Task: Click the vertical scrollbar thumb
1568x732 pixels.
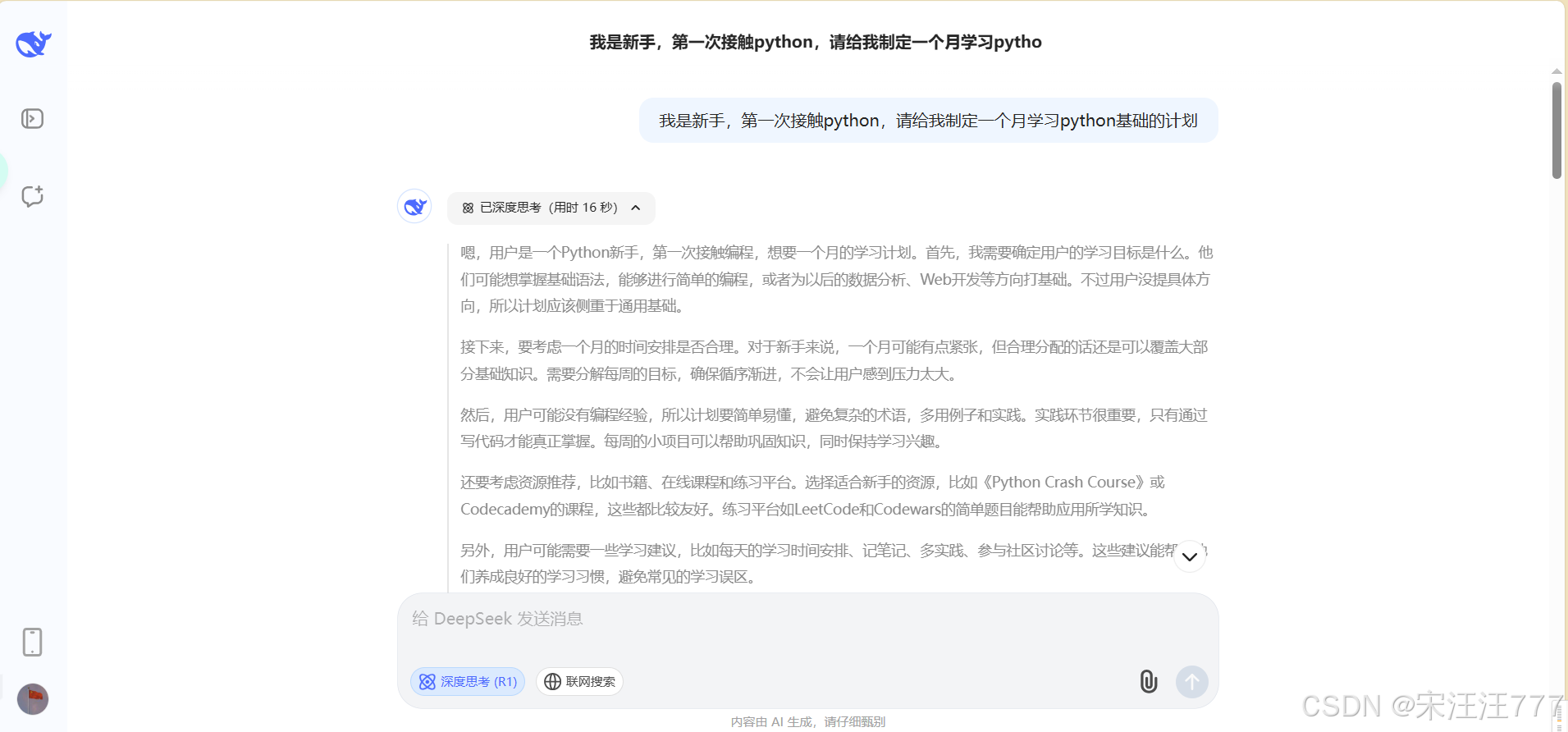Action: 1557,130
